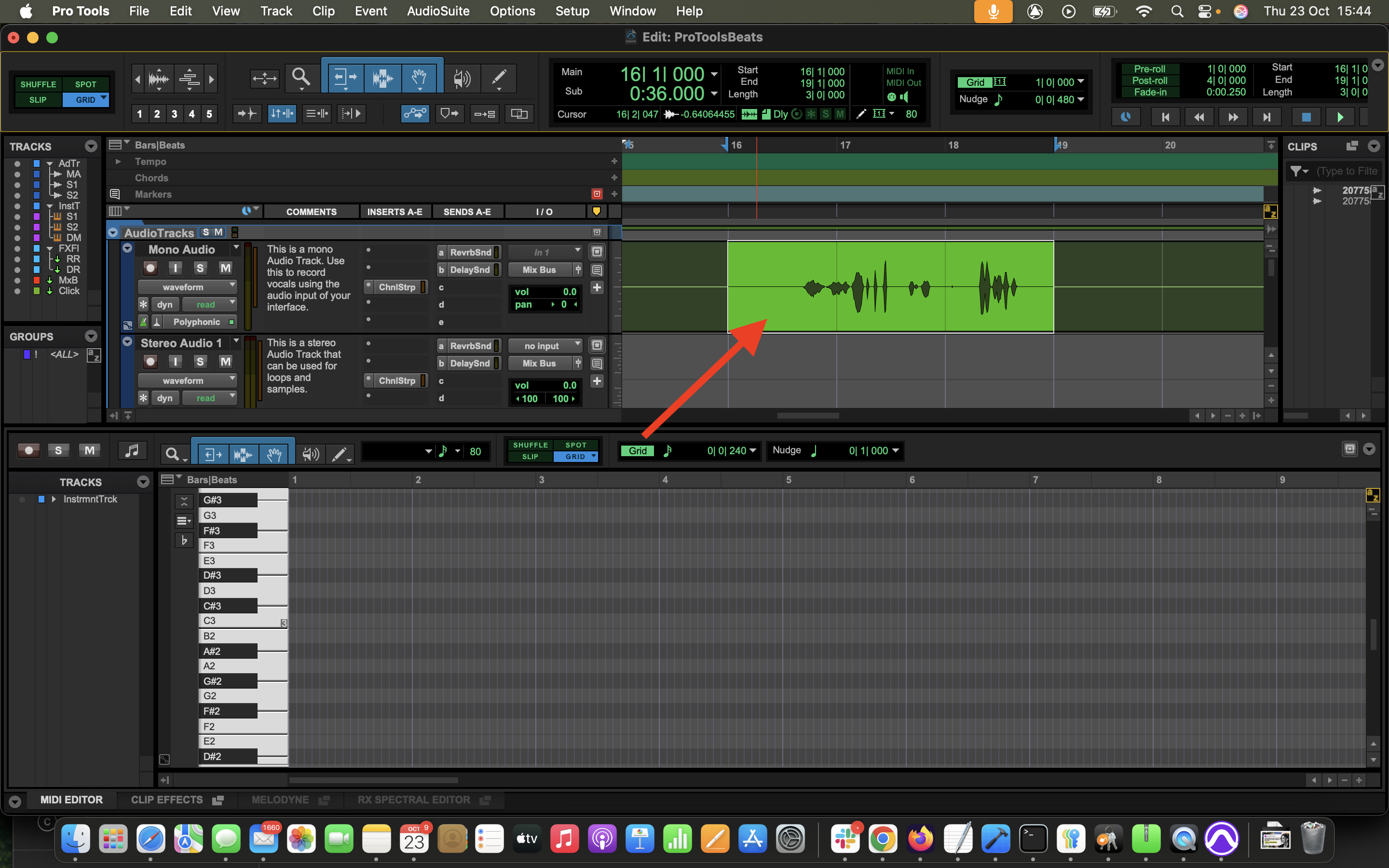The image size is (1389, 868).
Task: Collapse the AudioTracks folder track
Action: pyautogui.click(x=113, y=232)
